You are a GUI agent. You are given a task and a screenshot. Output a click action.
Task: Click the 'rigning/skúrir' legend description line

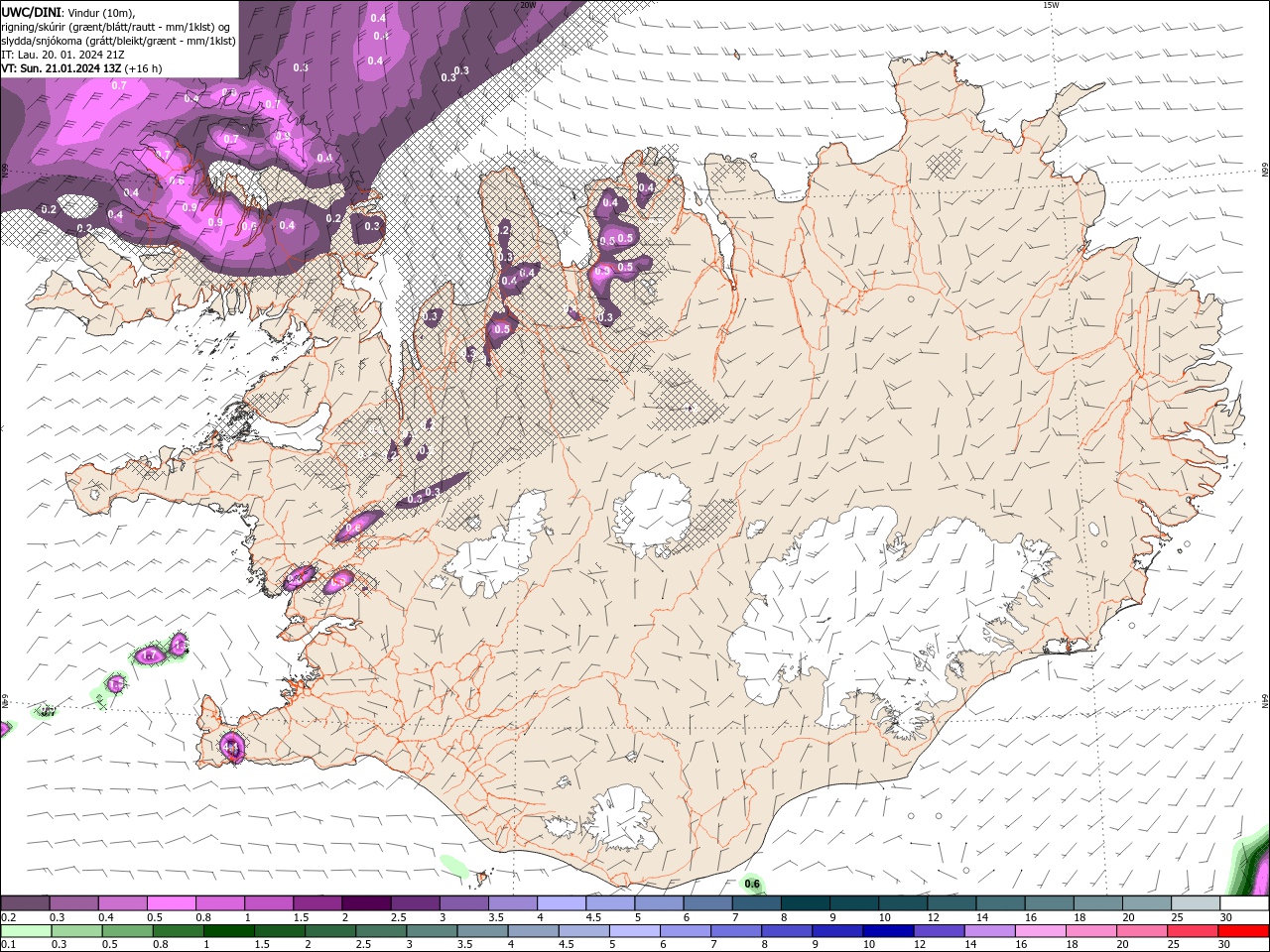pos(115,27)
